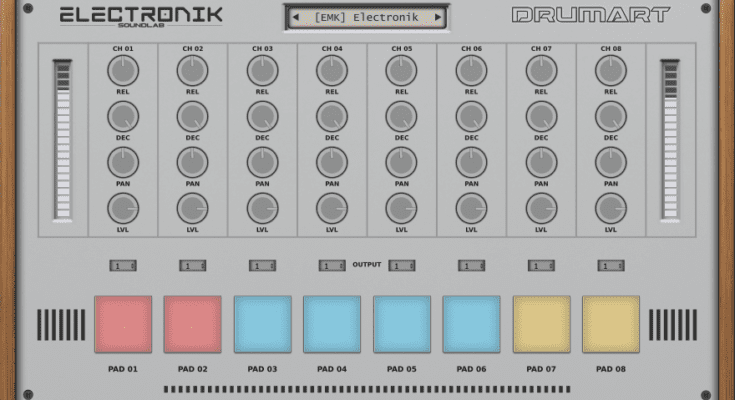Change the output selector under CH 01
Image resolution: width=735 pixels, height=400 pixels.
point(122,266)
